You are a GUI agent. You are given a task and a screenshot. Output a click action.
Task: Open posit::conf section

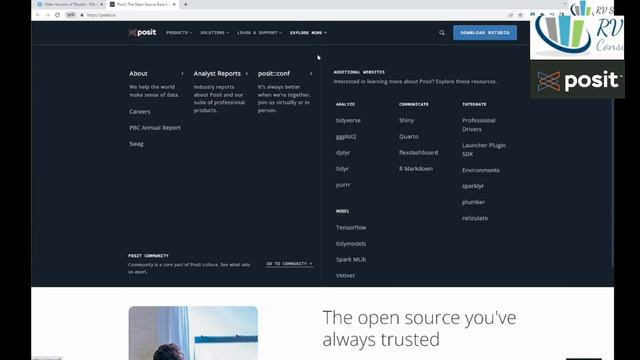274,73
